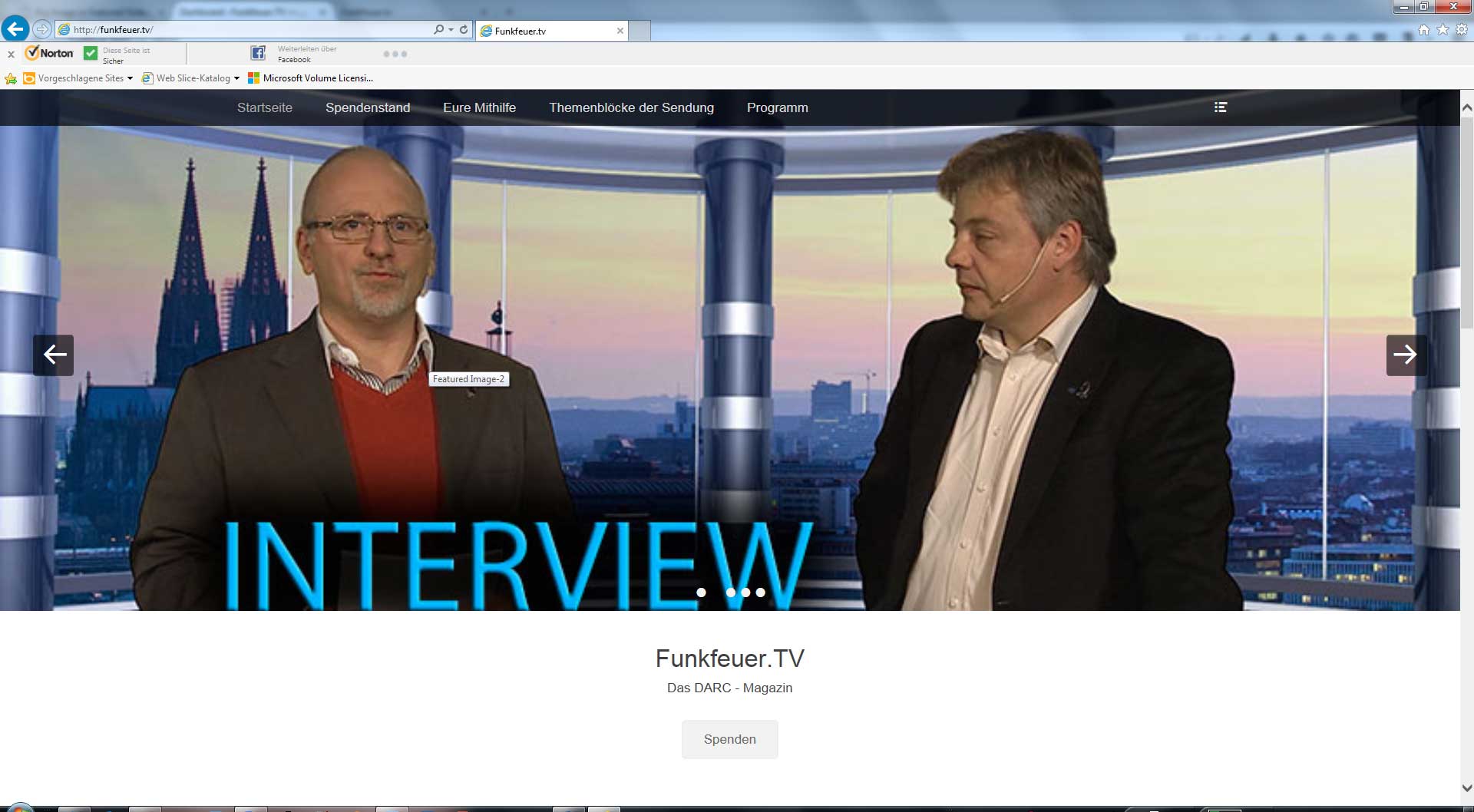Expand Web Slice-Katalog dropdown arrow
The image size is (1474, 812).
[236, 78]
